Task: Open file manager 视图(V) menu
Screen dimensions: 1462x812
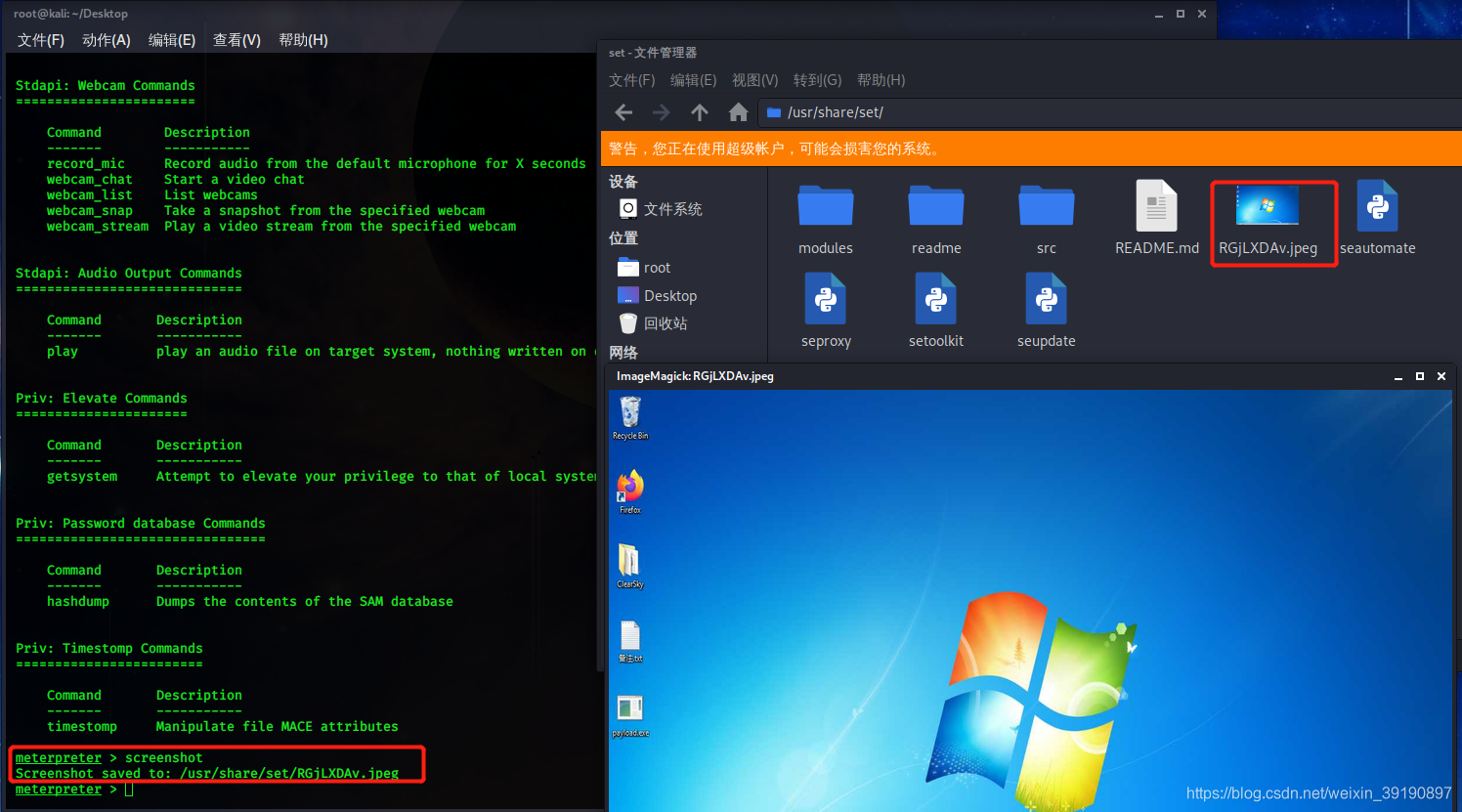Action: (x=754, y=80)
